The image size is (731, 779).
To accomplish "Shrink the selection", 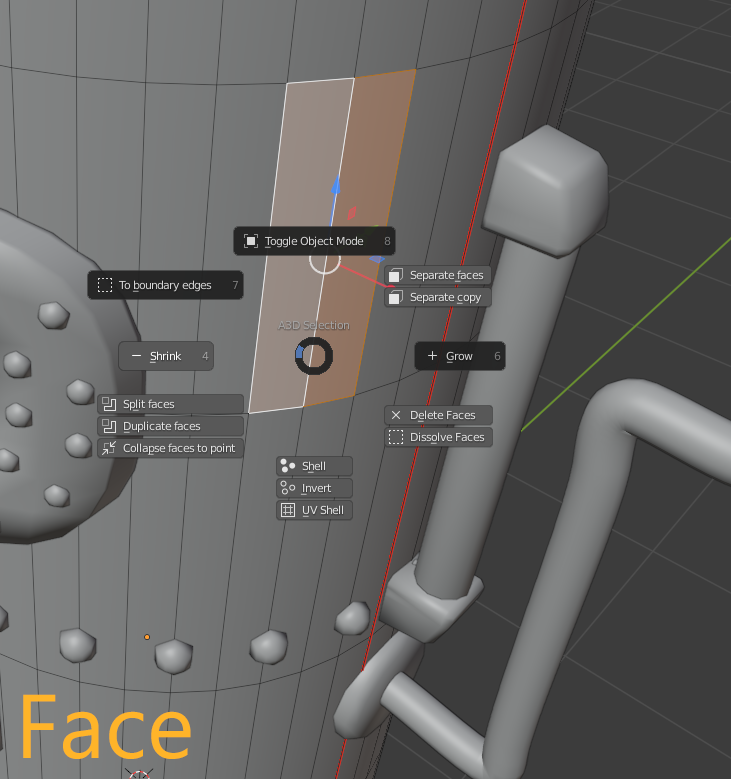I will pyautogui.click(x=166, y=356).
